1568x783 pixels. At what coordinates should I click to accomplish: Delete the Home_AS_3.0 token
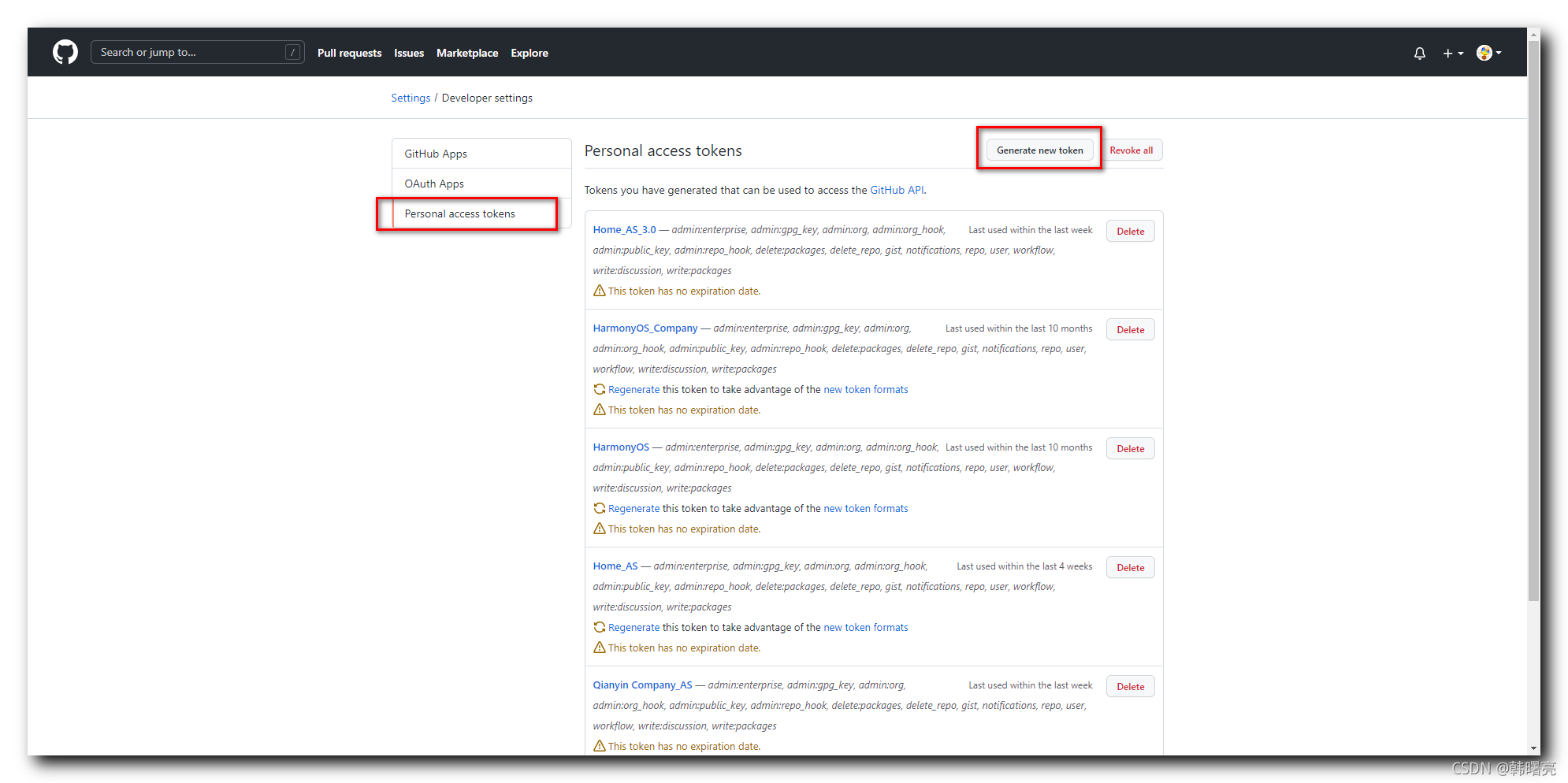[x=1130, y=231]
